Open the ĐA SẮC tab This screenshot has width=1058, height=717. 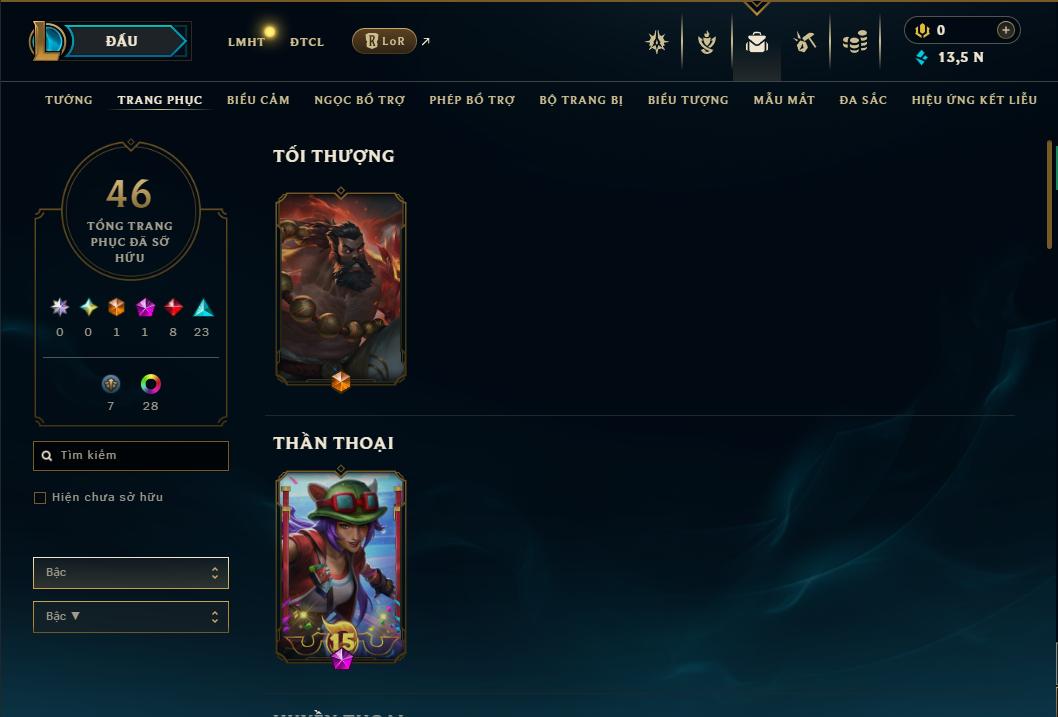(x=863, y=100)
